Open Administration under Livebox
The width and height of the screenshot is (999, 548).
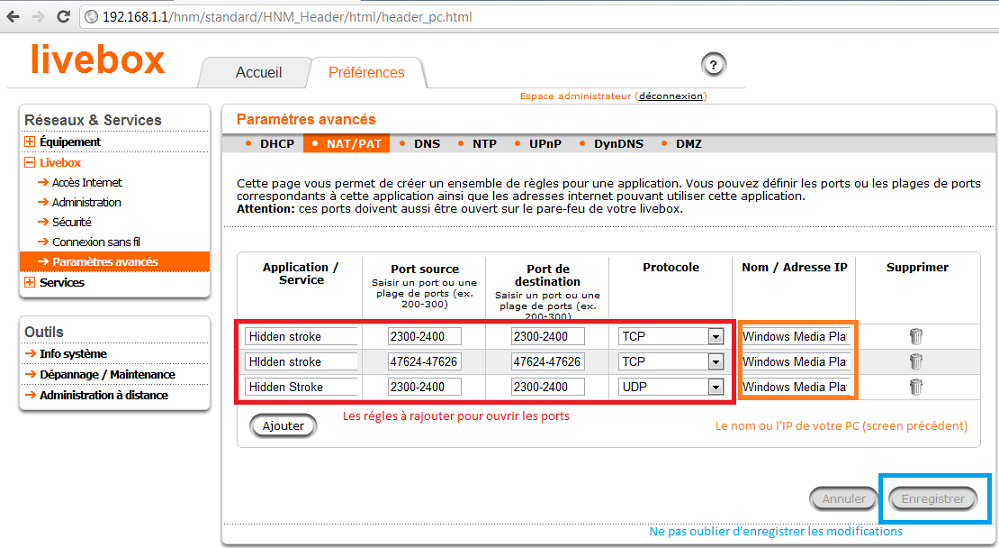(x=86, y=202)
